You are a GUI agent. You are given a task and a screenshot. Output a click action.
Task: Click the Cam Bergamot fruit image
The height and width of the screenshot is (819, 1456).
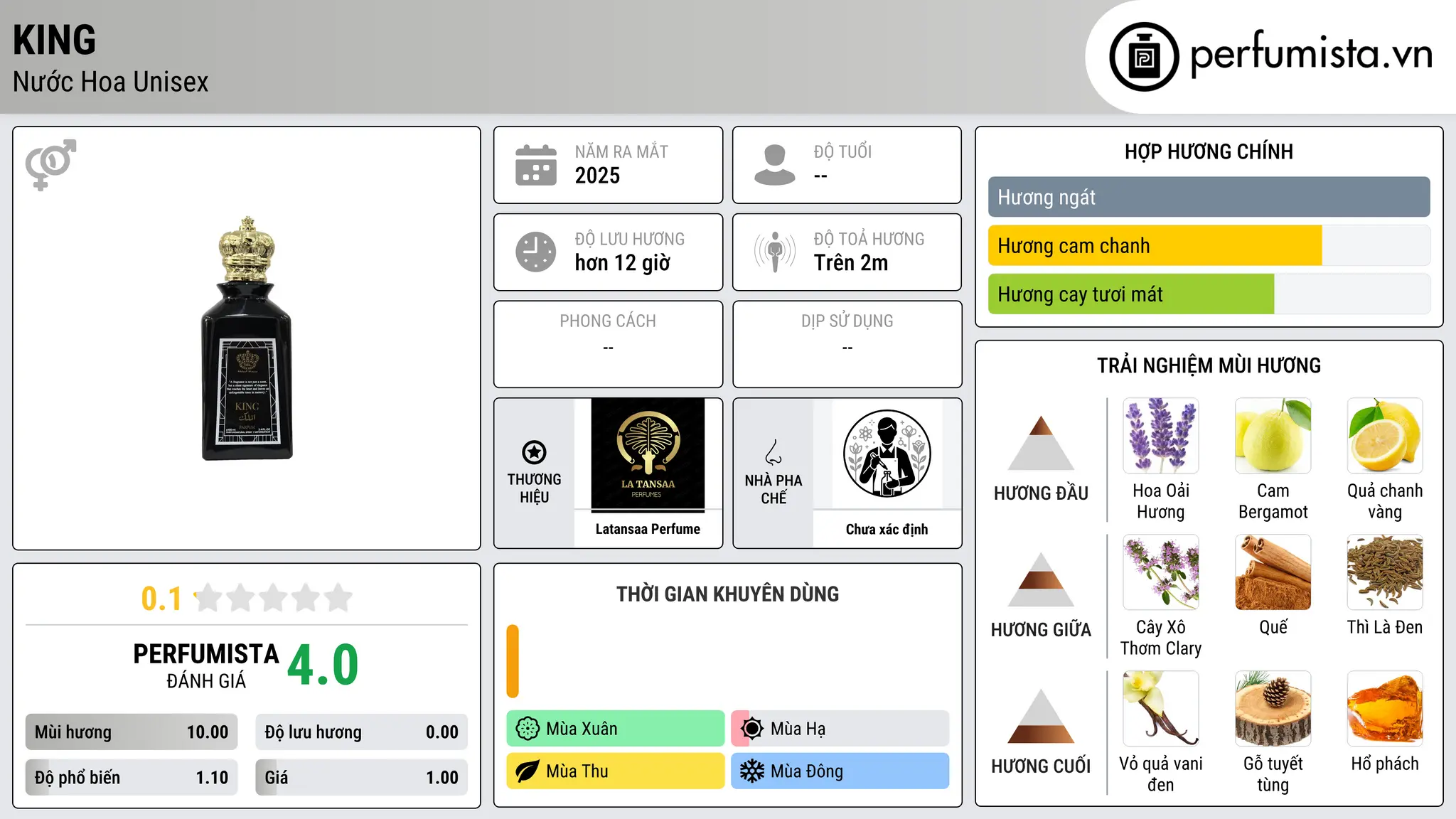(1273, 436)
